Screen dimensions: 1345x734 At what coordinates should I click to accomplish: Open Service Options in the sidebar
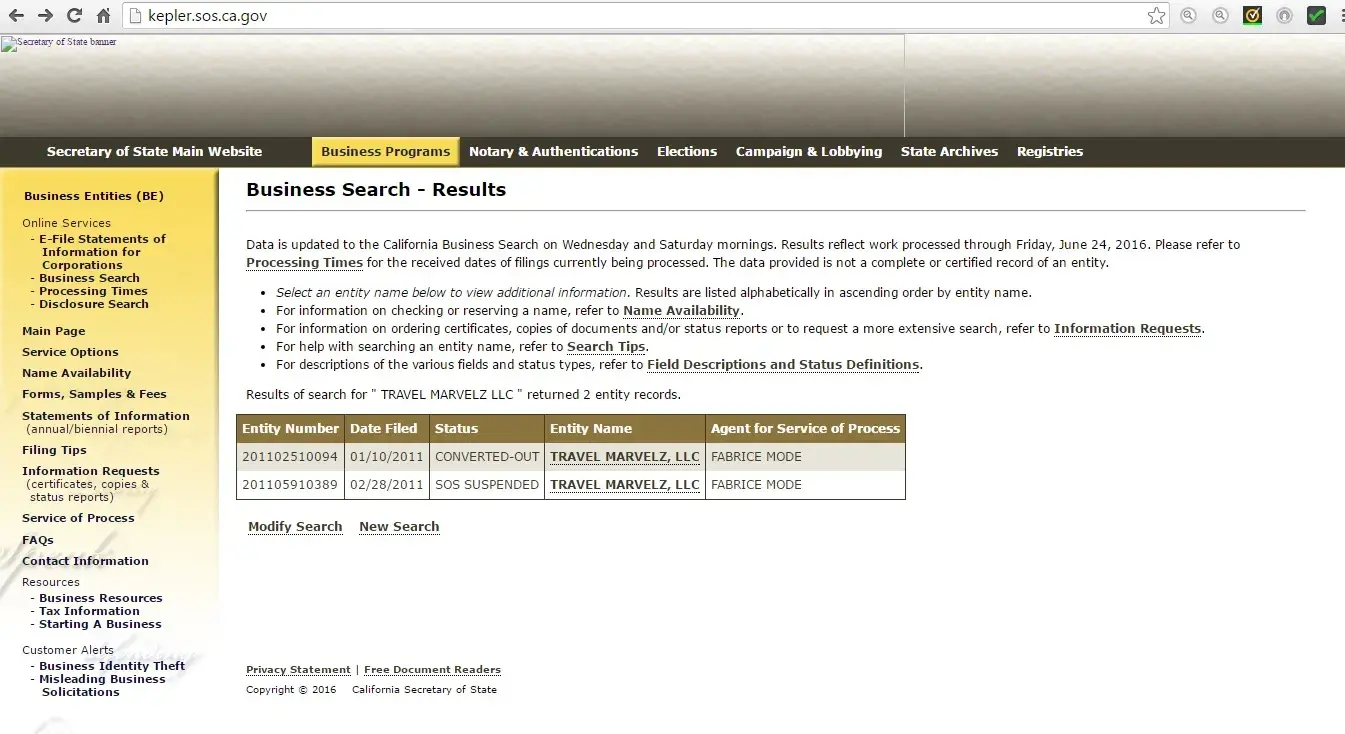(x=70, y=352)
